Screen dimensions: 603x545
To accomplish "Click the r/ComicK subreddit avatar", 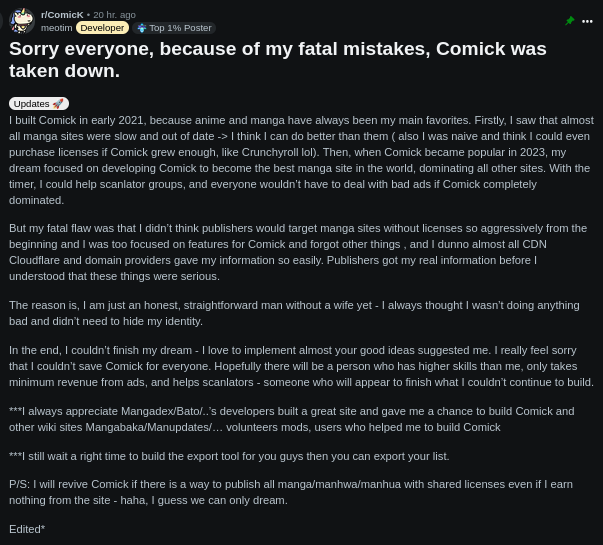I will [x=22, y=21].
